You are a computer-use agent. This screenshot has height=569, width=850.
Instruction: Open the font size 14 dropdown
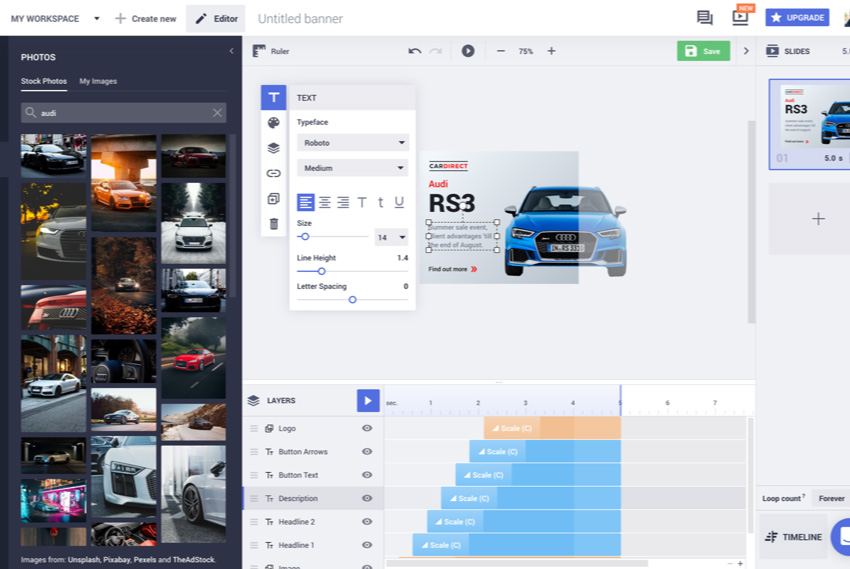(391, 237)
